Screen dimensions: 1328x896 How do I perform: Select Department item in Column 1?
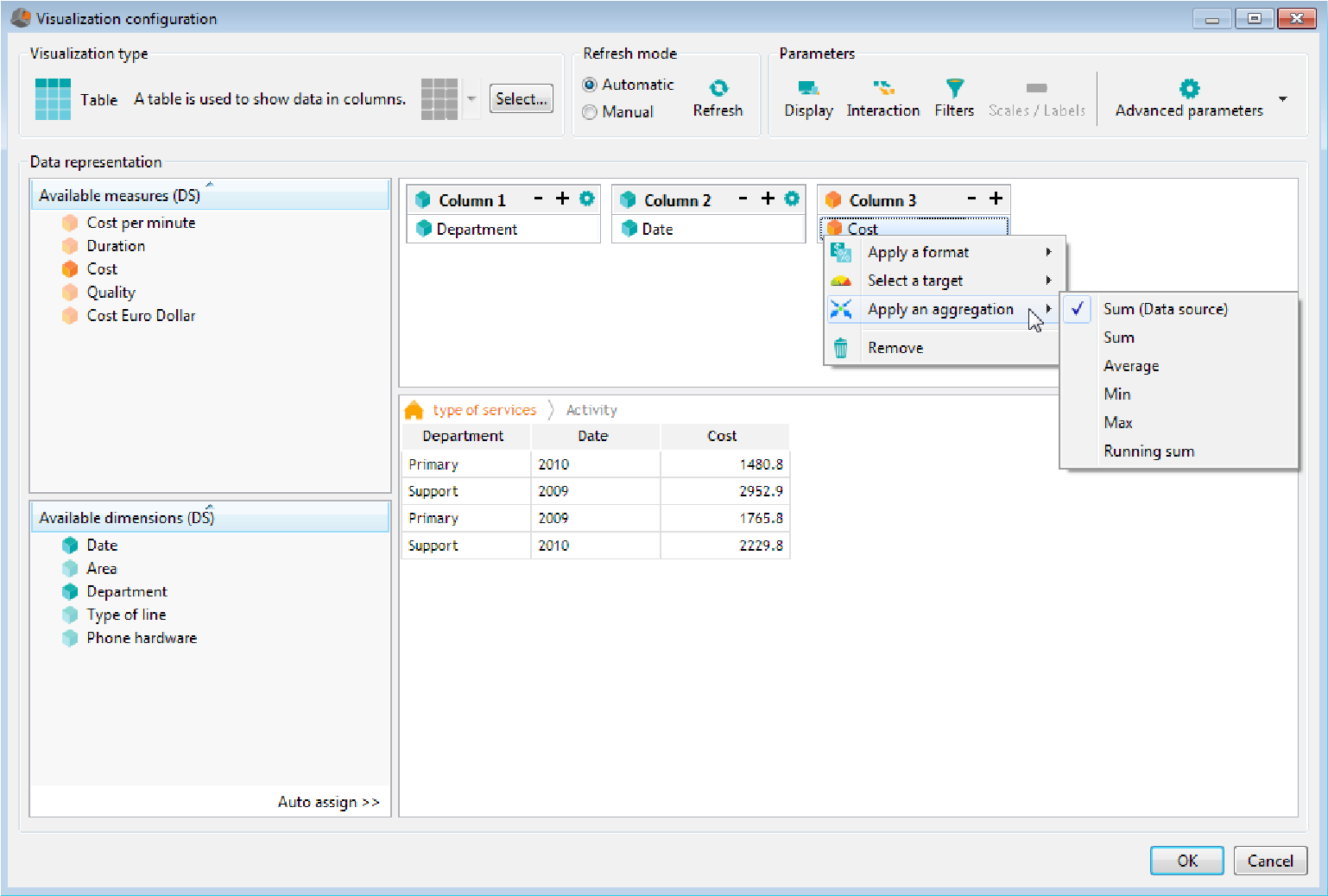[503, 229]
